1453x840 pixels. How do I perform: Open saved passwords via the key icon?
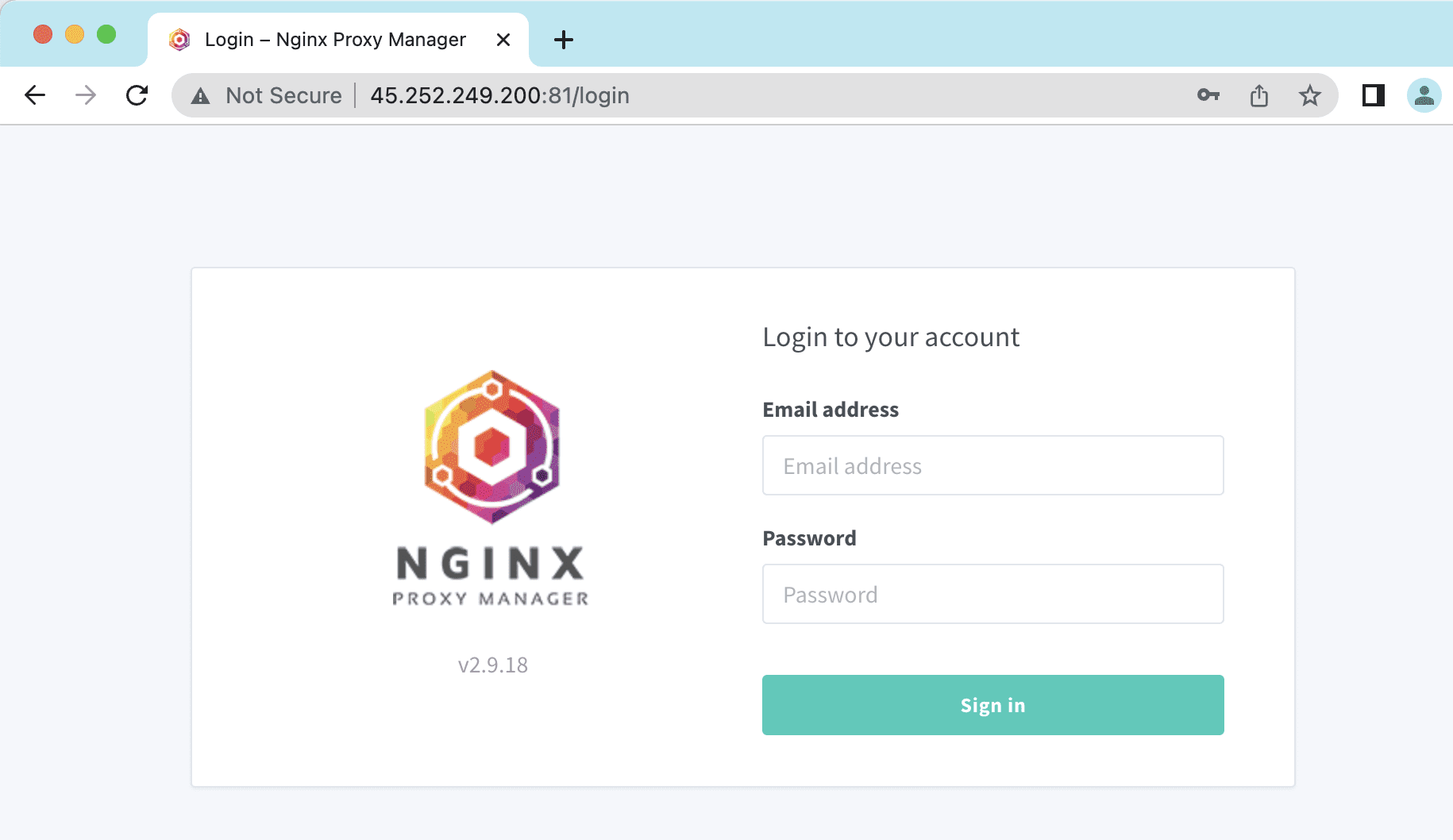(x=1208, y=95)
